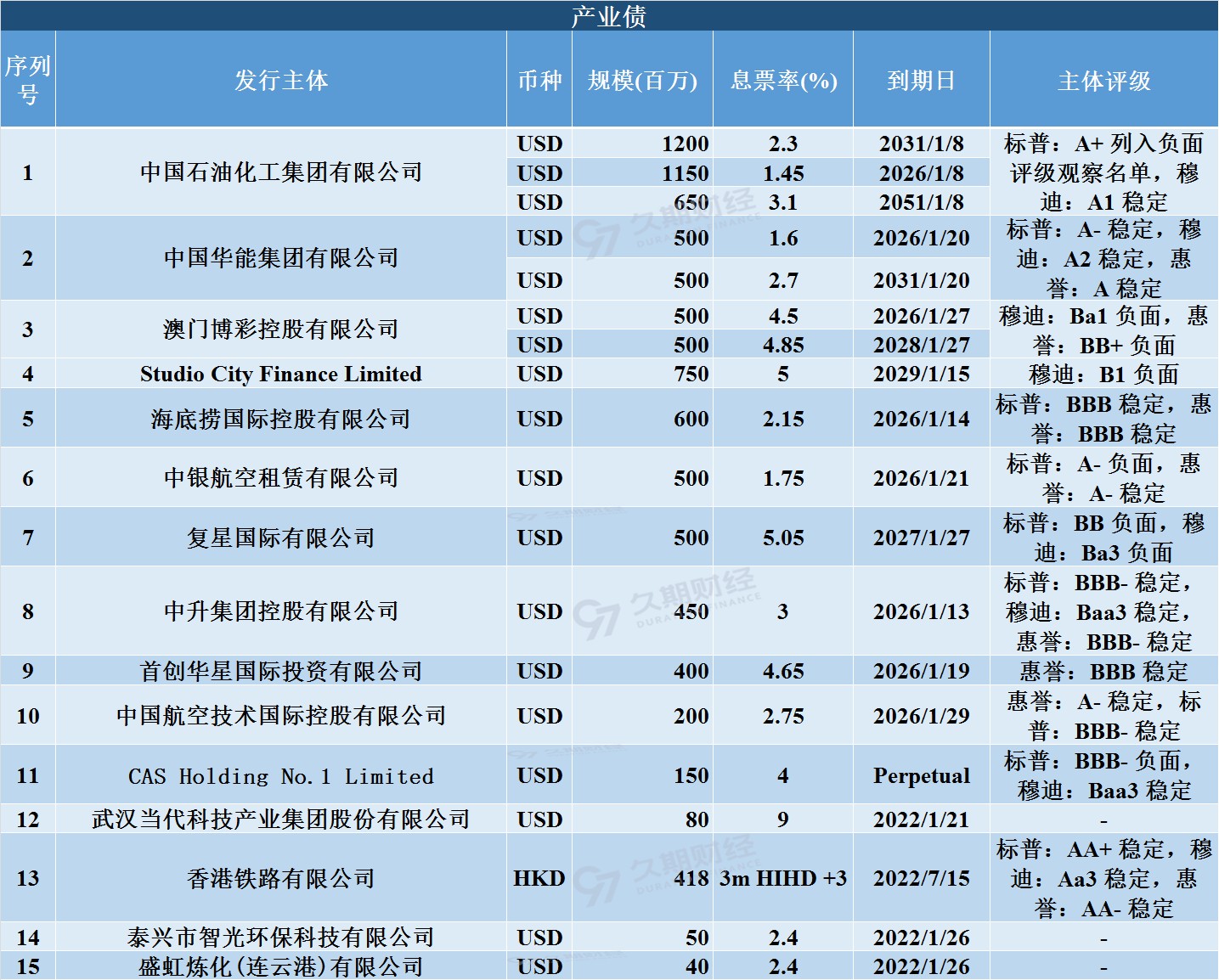Select the 4.85 coupon rate
This screenshot has height=980, width=1219.
pyautogui.click(x=783, y=345)
